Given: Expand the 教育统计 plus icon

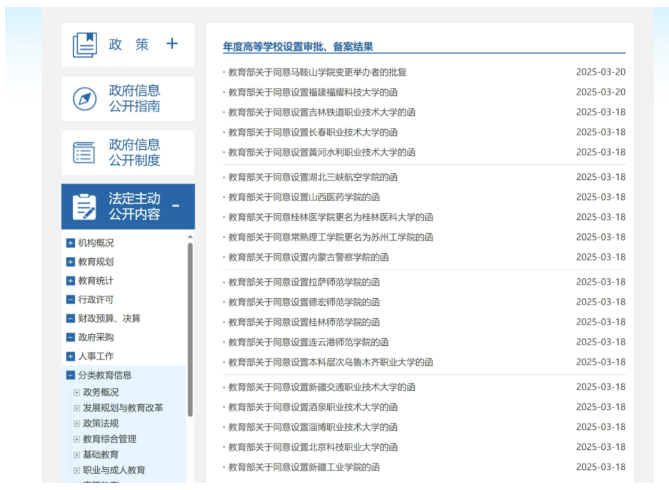Looking at the screenshot, I should click(70, 281).
